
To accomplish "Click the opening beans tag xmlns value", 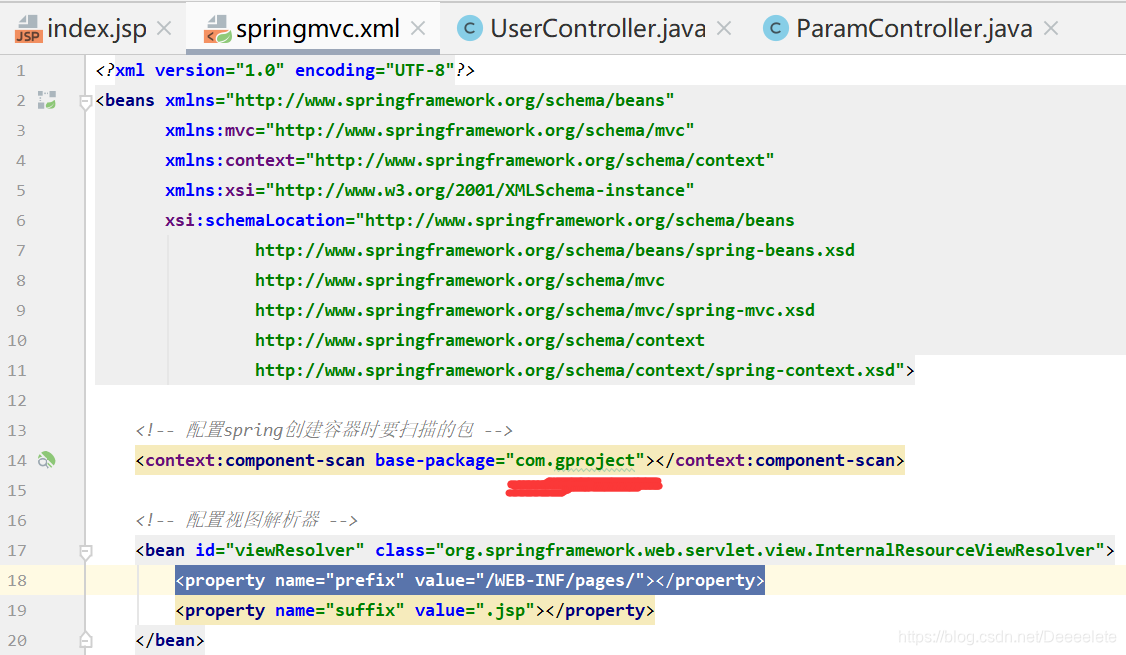I will 450,101.
